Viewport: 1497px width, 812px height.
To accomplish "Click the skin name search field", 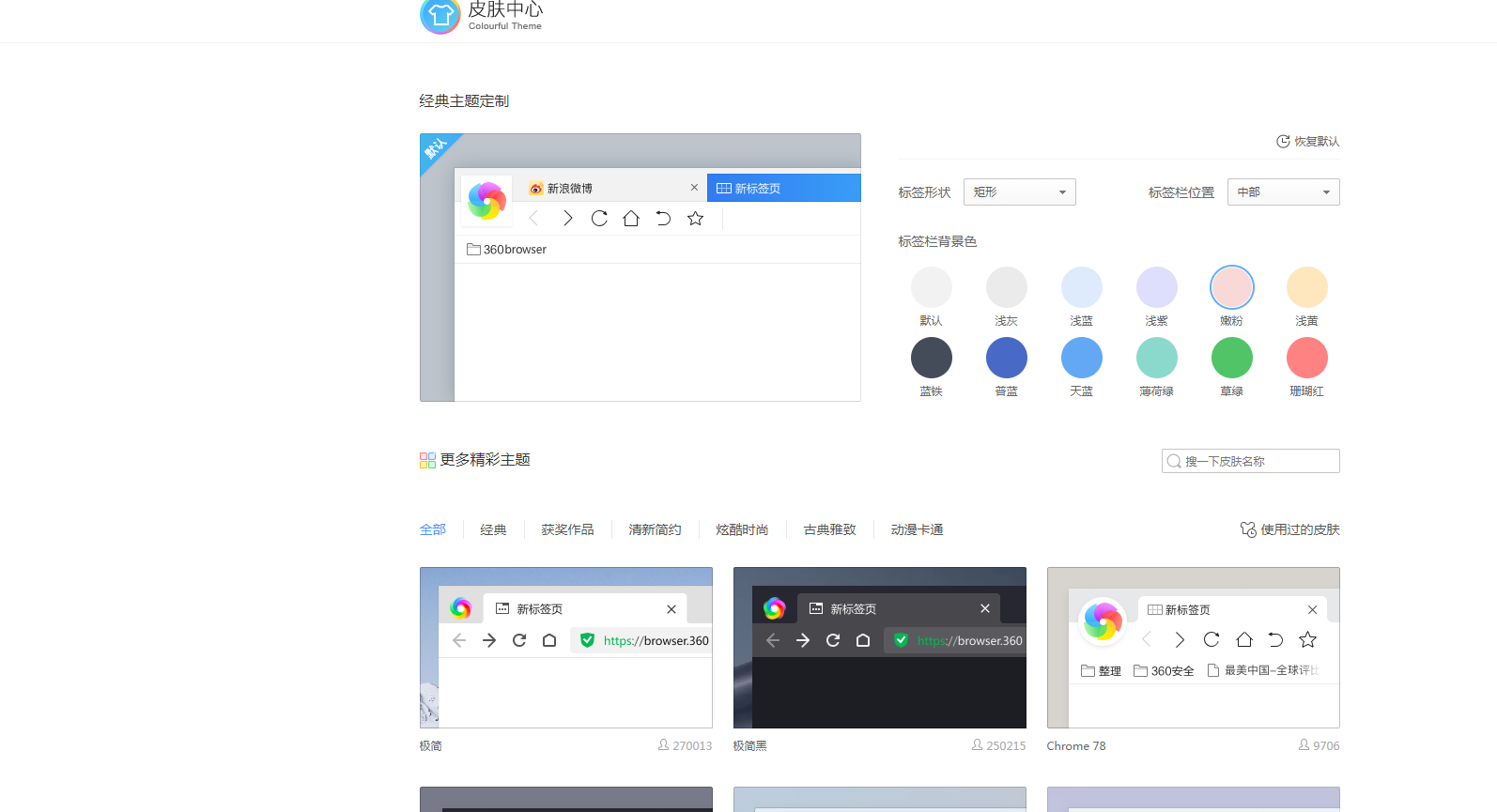I will [x=1251, y=461].
